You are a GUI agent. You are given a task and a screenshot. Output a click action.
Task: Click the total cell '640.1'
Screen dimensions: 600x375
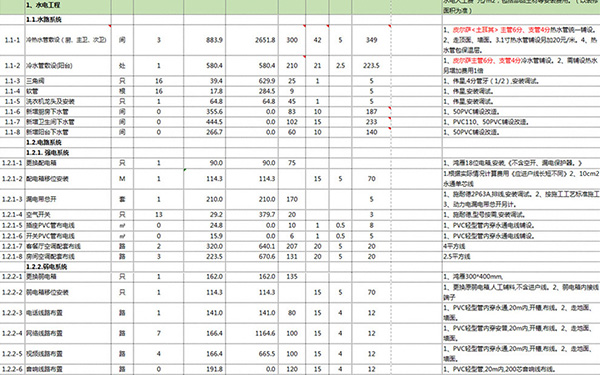click(252, 246)
